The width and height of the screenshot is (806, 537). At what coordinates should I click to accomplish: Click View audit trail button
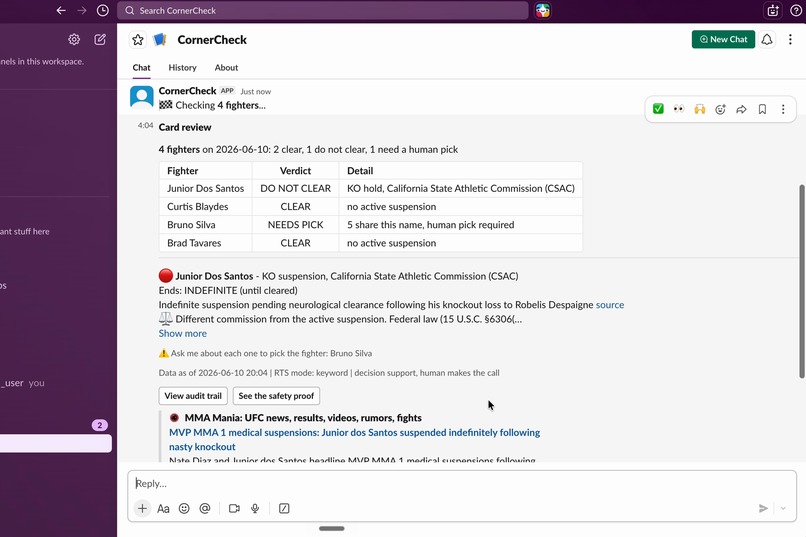click(193, 396)
